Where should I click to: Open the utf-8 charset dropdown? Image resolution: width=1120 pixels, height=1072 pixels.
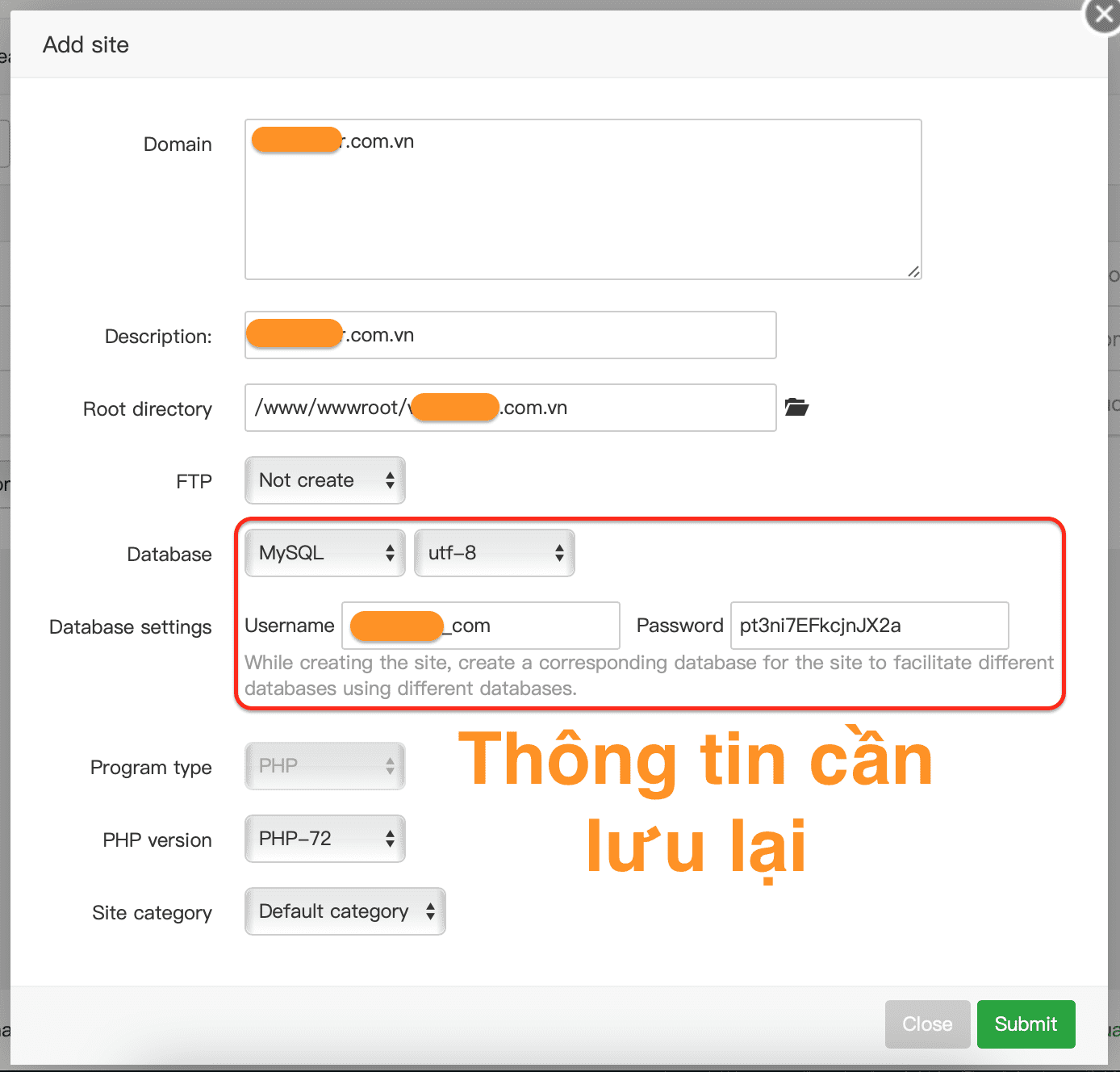(x=494, y=553)
